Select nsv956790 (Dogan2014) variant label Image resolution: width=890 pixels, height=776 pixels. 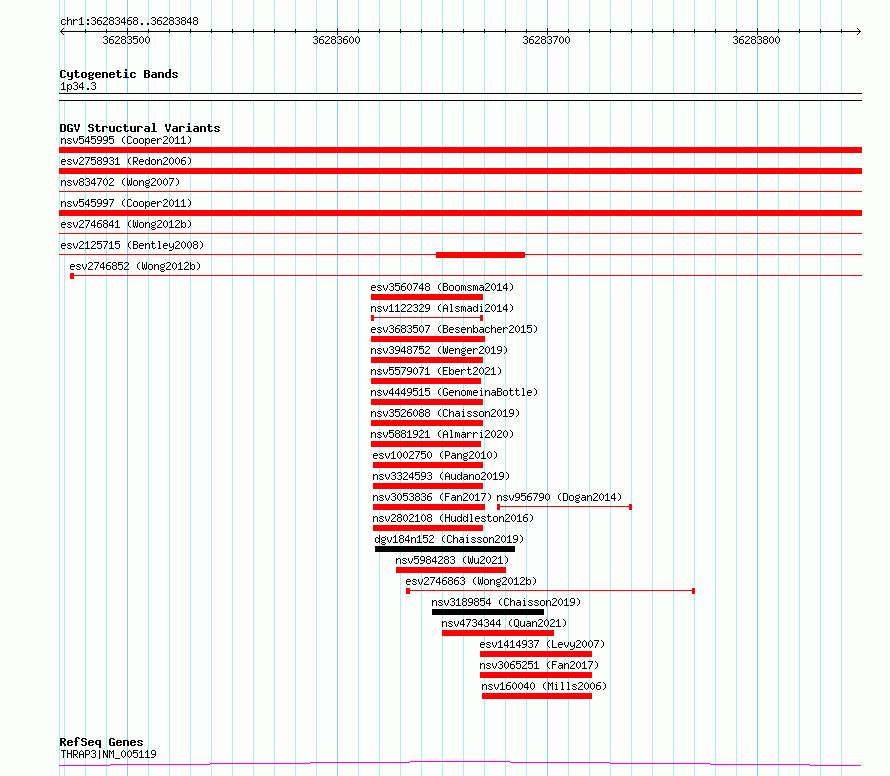pos(559,497)
